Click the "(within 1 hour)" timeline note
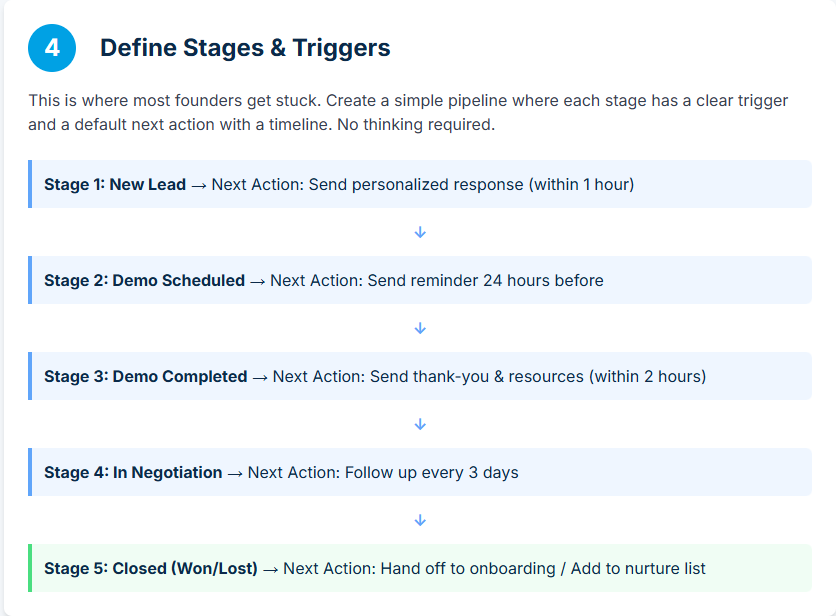The width and height of the screenshot is (836, 616). tap(581, 184)
